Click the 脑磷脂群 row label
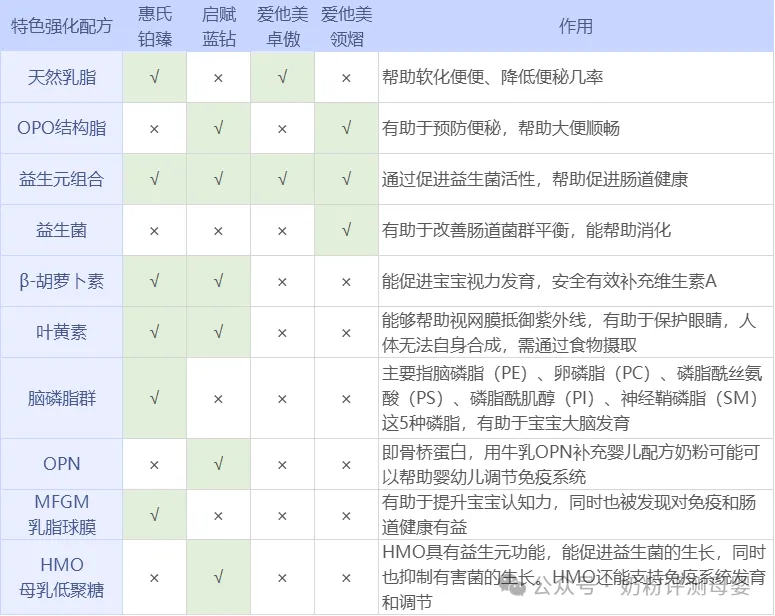Image resolution: width=775 pixels, height=616 pixels. [61, 398]
